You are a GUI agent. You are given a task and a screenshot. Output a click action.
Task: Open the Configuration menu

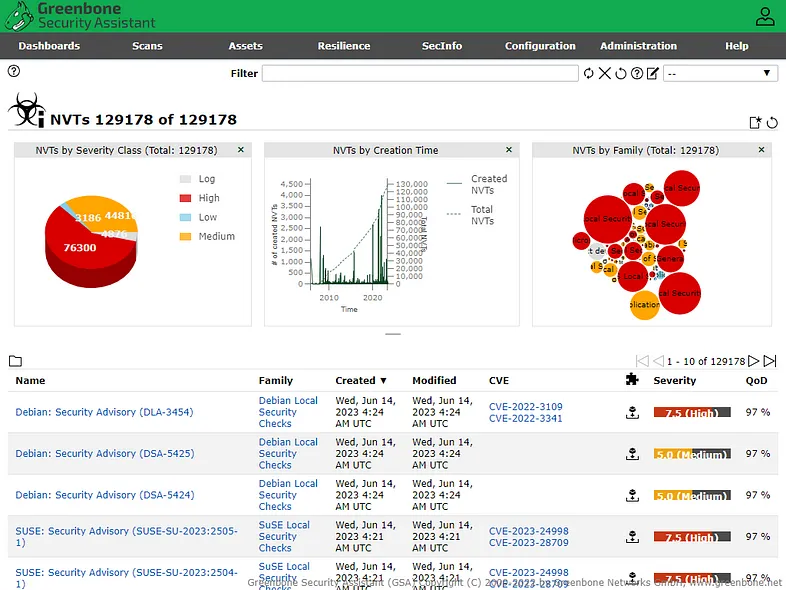point(540,46)
